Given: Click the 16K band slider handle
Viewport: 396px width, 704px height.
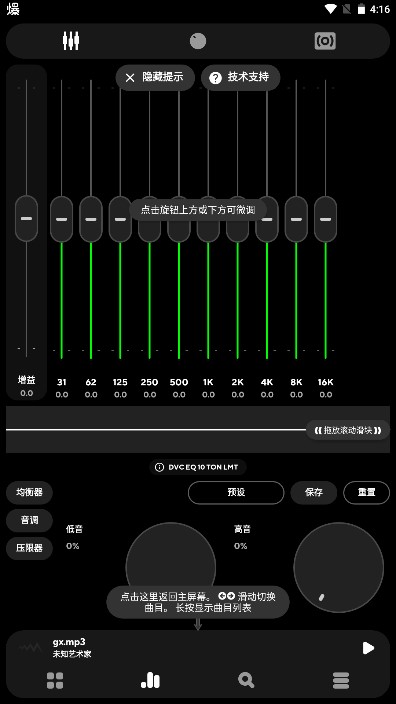Looking at the screenshot, I should [326, 219].
